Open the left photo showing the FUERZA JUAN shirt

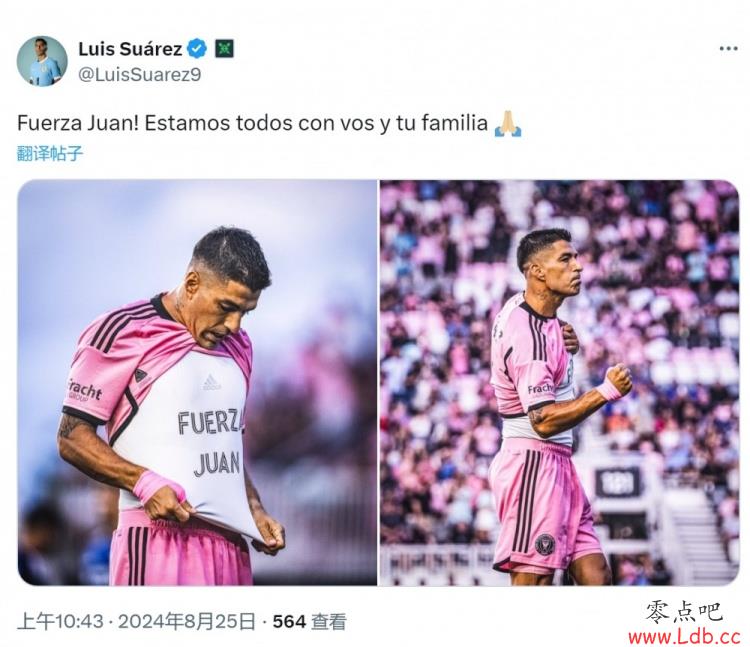coord(197,383)
